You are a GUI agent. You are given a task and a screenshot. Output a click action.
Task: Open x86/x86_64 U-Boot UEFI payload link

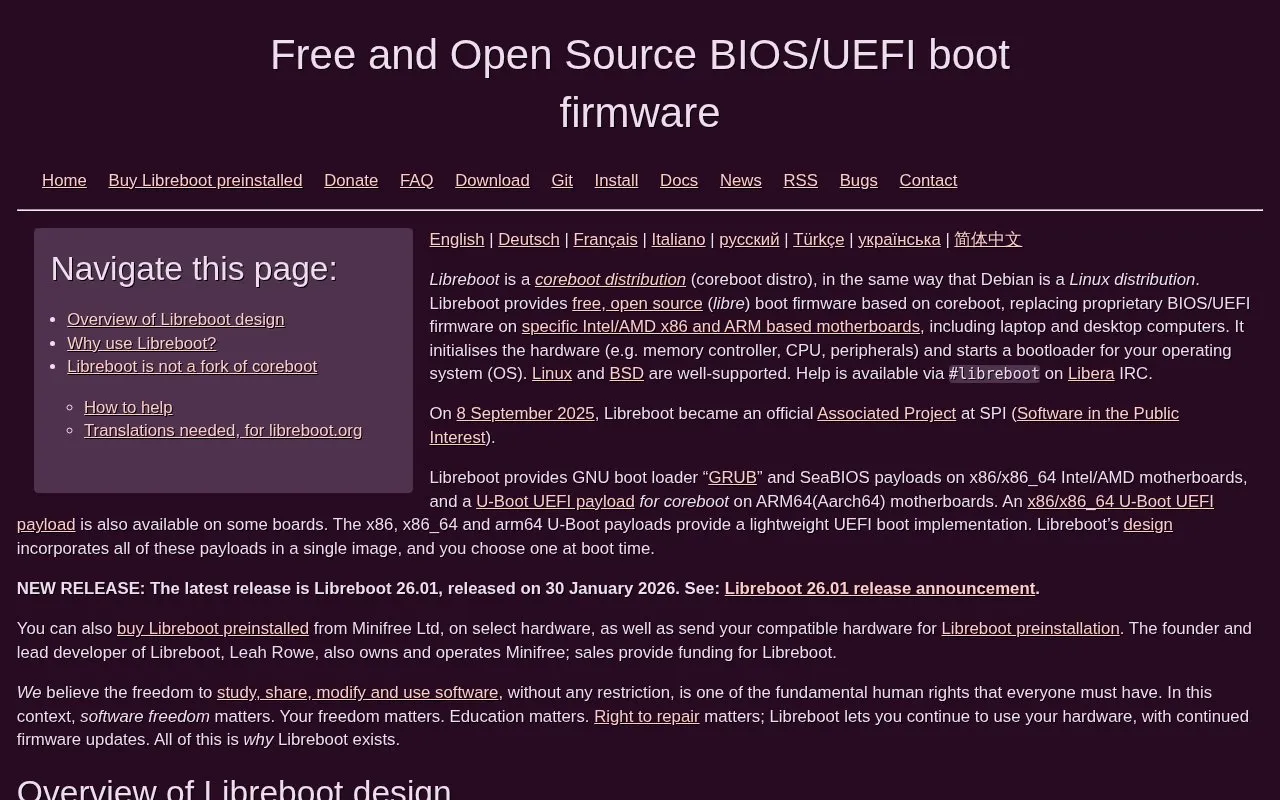(1120, 501)
